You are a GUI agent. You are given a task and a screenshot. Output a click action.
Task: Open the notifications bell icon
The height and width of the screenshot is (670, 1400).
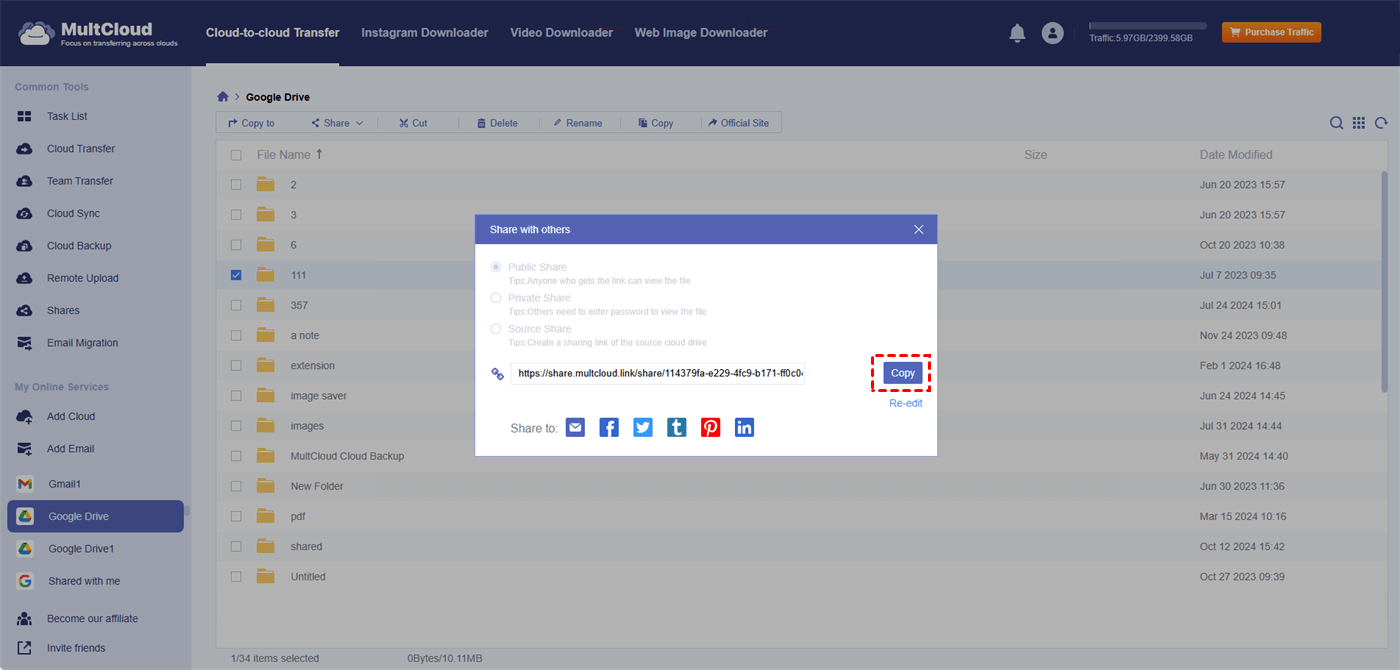click(1017, 33)
